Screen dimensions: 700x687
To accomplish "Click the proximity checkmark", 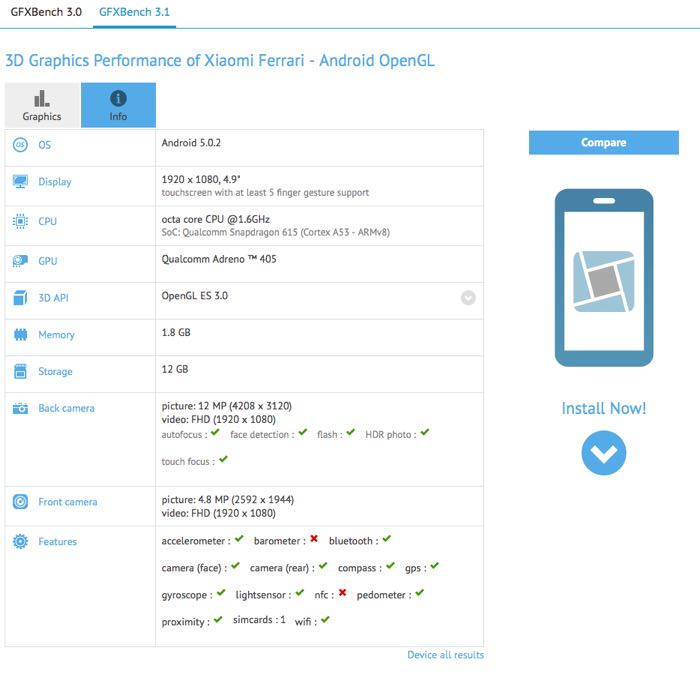I will [x=218, y=619].
